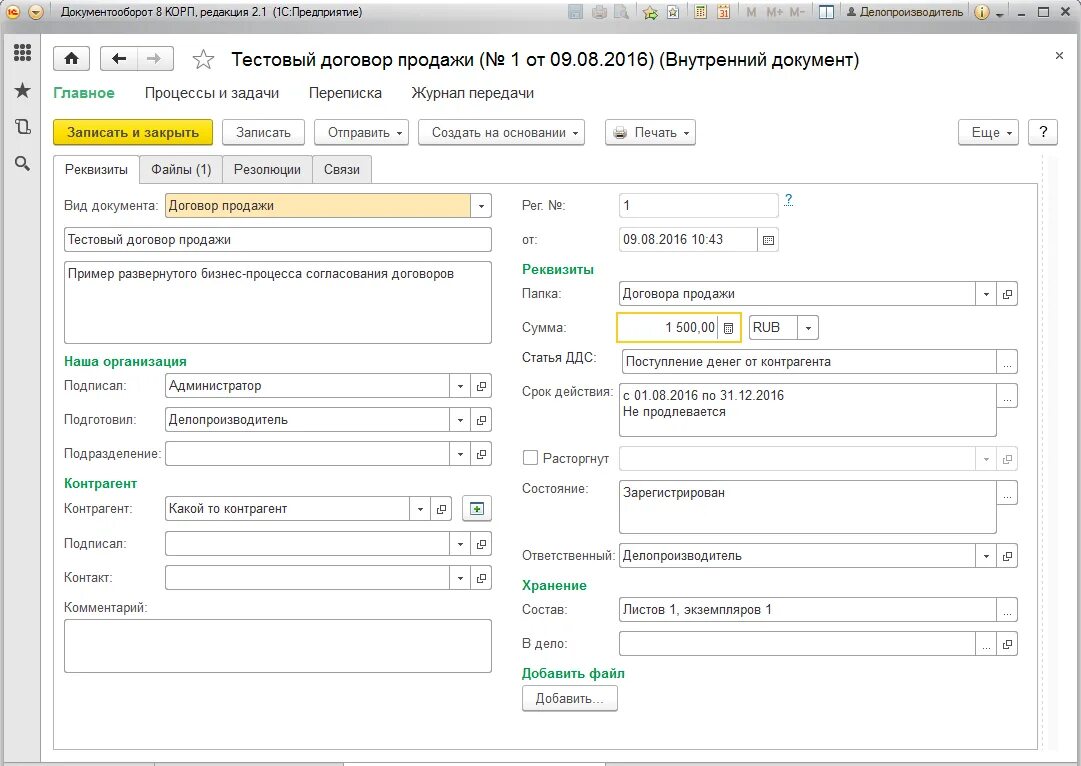This screenshot has height=766, width=1081.
Task: Choose Статья ДДС with ellipsis button
Action: [1007, 361]
